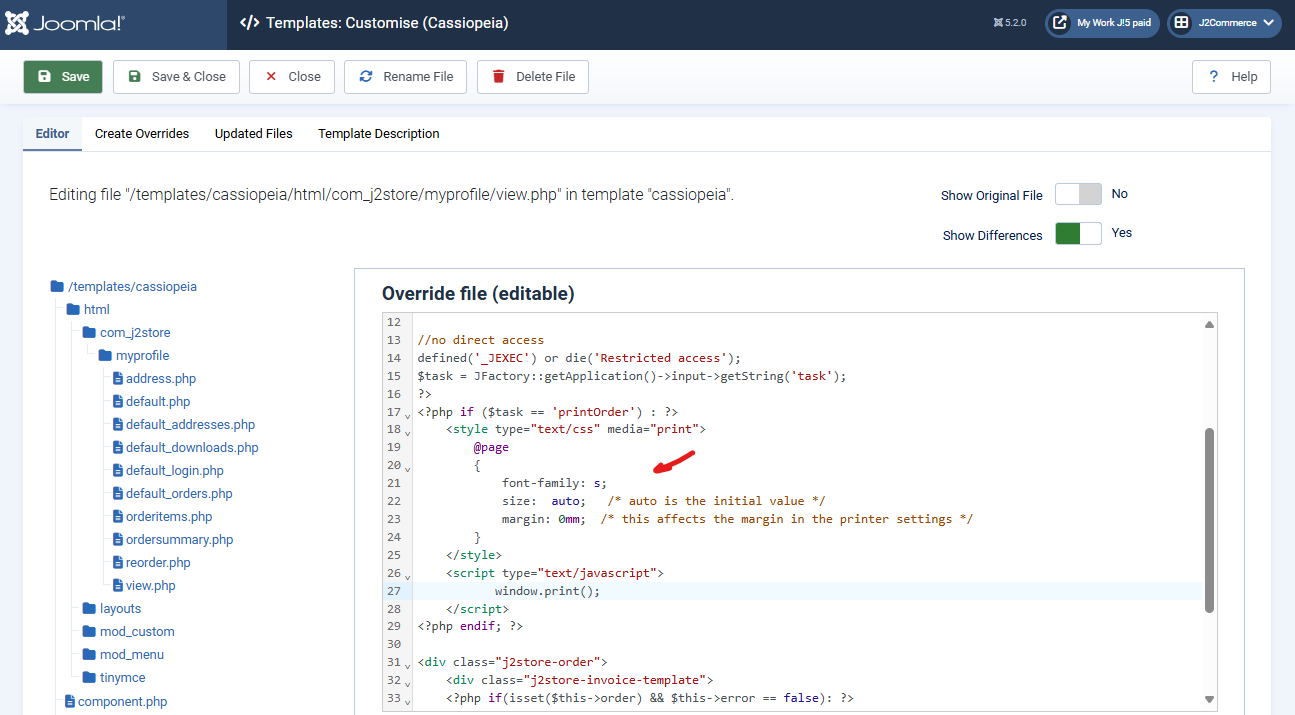
Task: Expand the mod_menu folder
Action: pos(123,655)
